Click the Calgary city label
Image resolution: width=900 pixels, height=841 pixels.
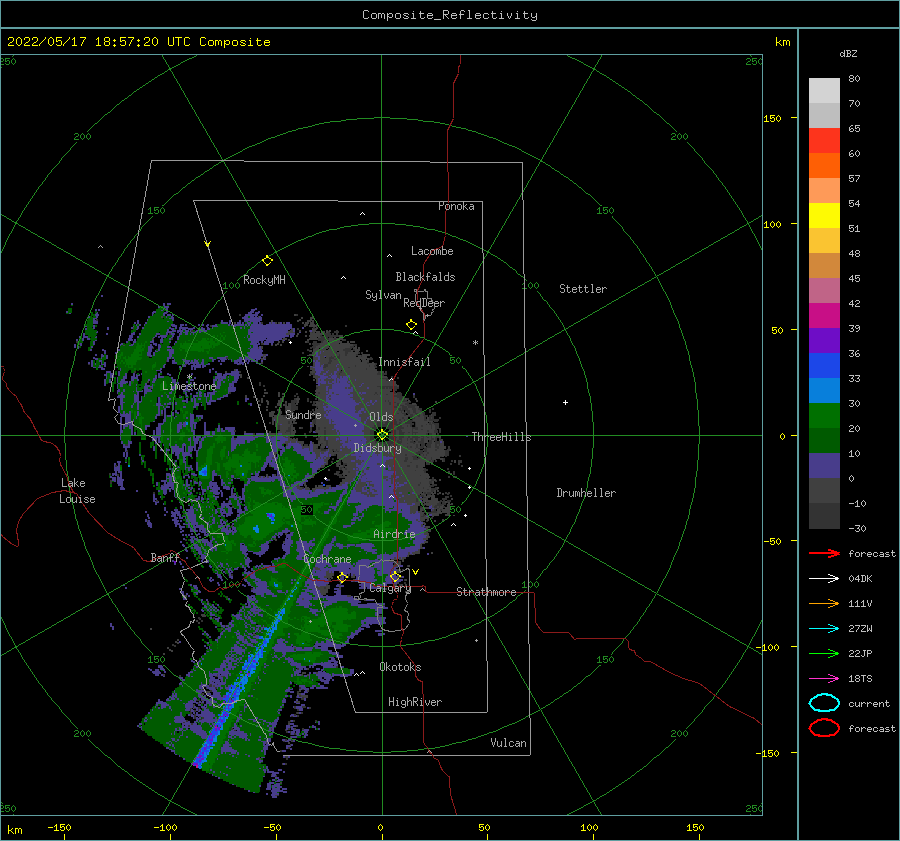pos(390,588)
